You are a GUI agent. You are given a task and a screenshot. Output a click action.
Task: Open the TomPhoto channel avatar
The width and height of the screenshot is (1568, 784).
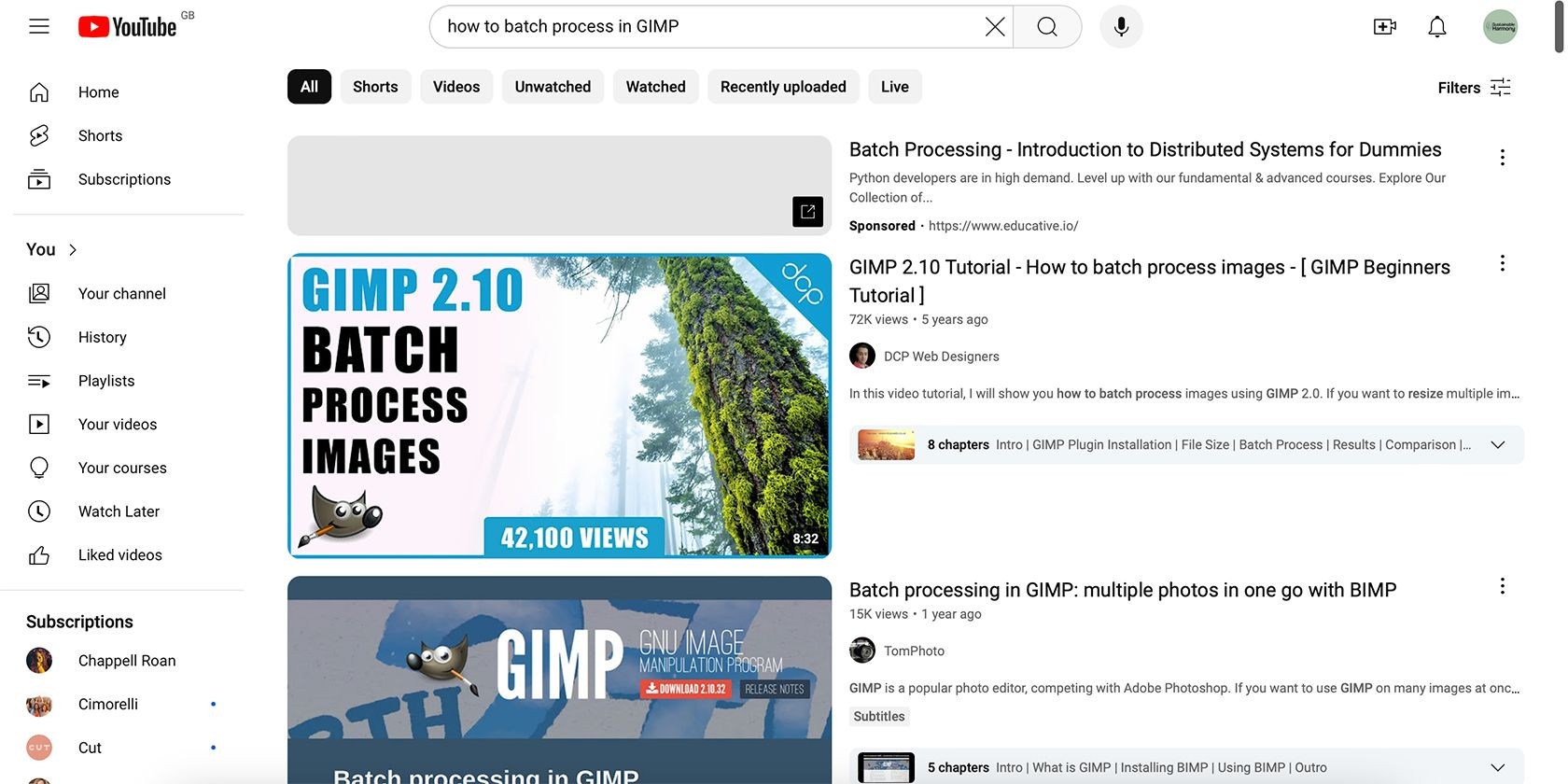862,650
